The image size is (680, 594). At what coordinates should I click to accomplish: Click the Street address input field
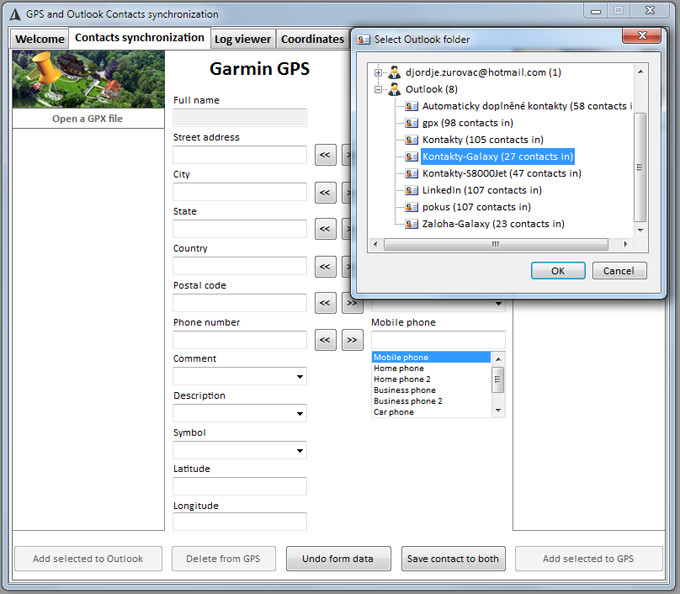239,155
